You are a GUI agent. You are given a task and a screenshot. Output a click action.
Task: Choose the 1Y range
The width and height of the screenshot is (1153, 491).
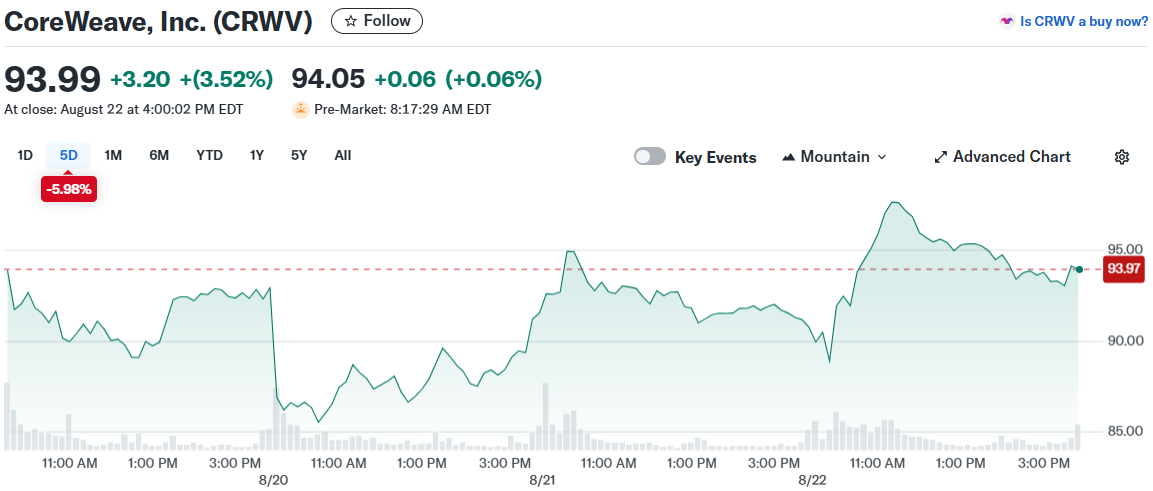[257, 155]
